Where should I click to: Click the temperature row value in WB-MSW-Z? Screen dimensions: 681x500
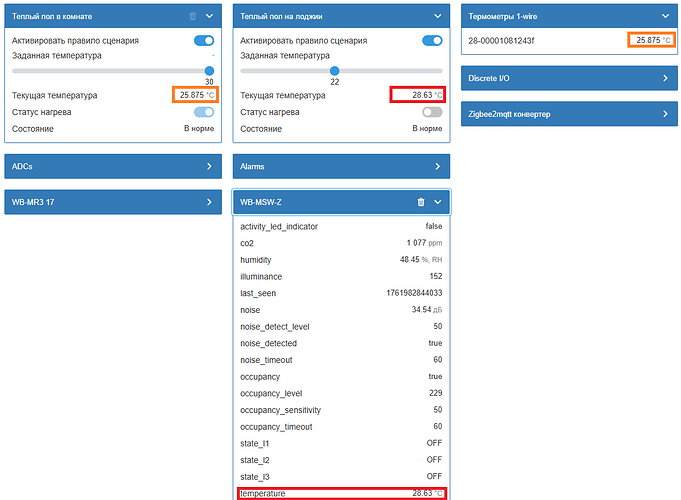pyautogui.click(x=422, y=494)
